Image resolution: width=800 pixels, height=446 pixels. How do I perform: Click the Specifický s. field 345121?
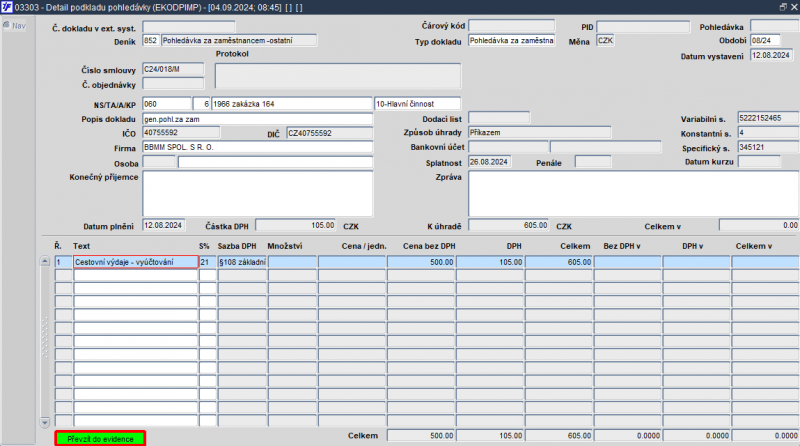click(x=768, y=147)
